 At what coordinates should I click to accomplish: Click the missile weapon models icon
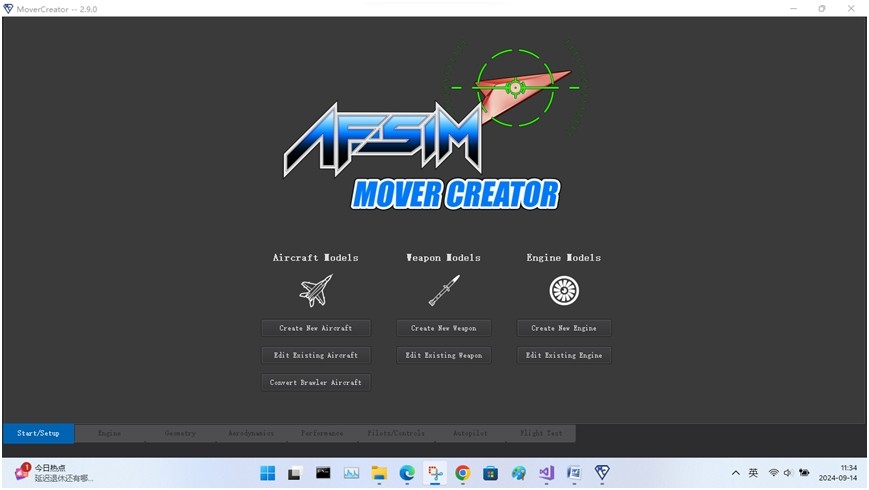tap(444, 290)
